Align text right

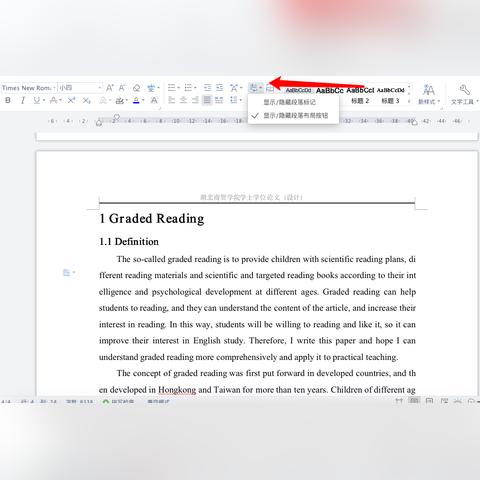coord(195,100)
